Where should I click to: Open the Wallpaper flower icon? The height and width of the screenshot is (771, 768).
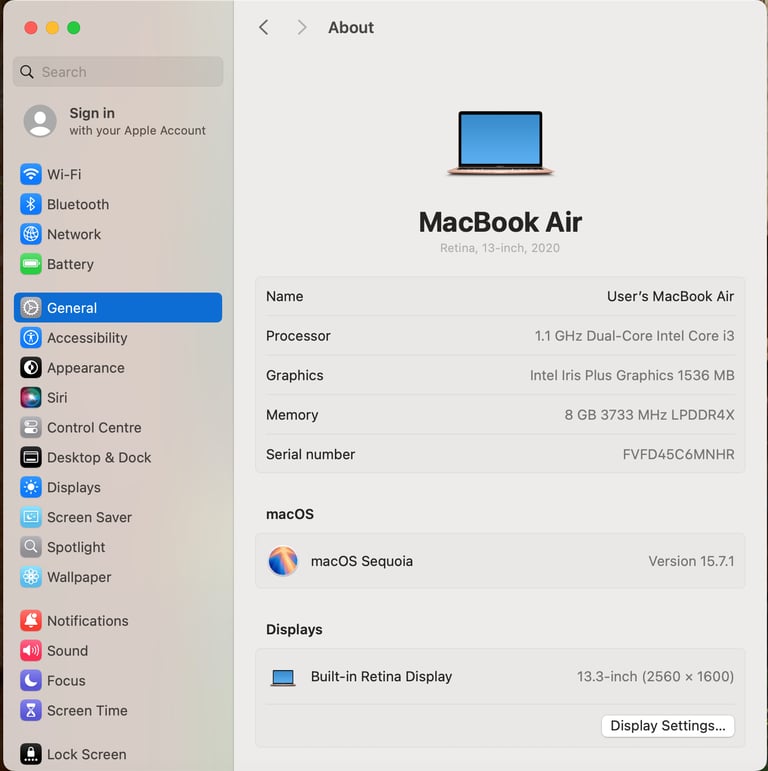30,577
